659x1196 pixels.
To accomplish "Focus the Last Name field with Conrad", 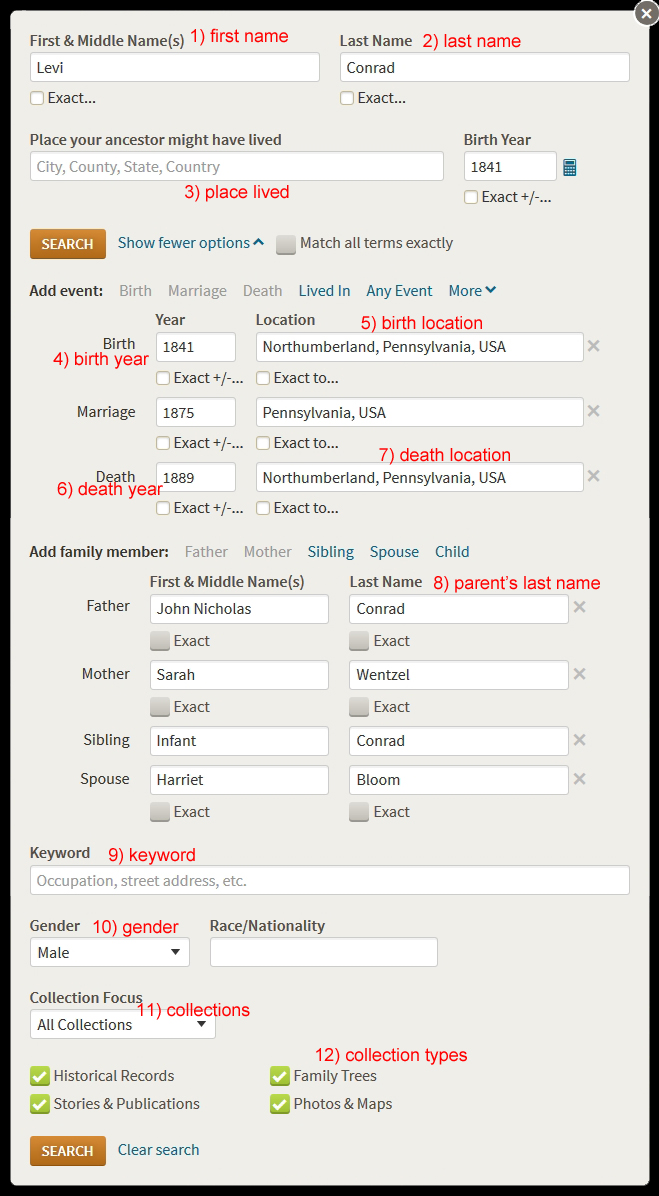I will click(485, 67).
